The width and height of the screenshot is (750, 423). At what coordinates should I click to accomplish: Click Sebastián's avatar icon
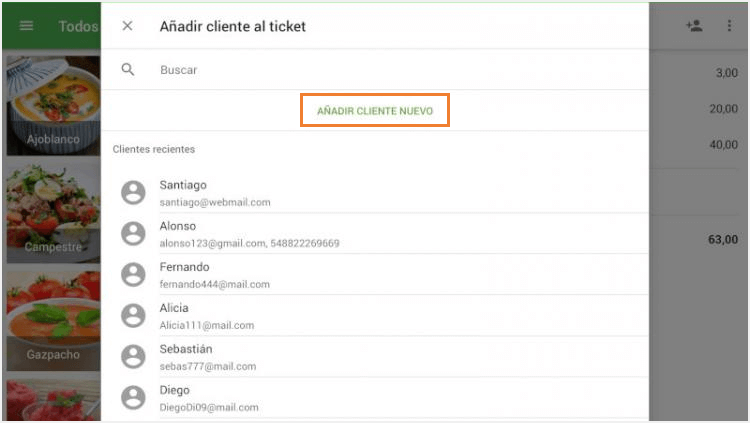click(133, 357)
